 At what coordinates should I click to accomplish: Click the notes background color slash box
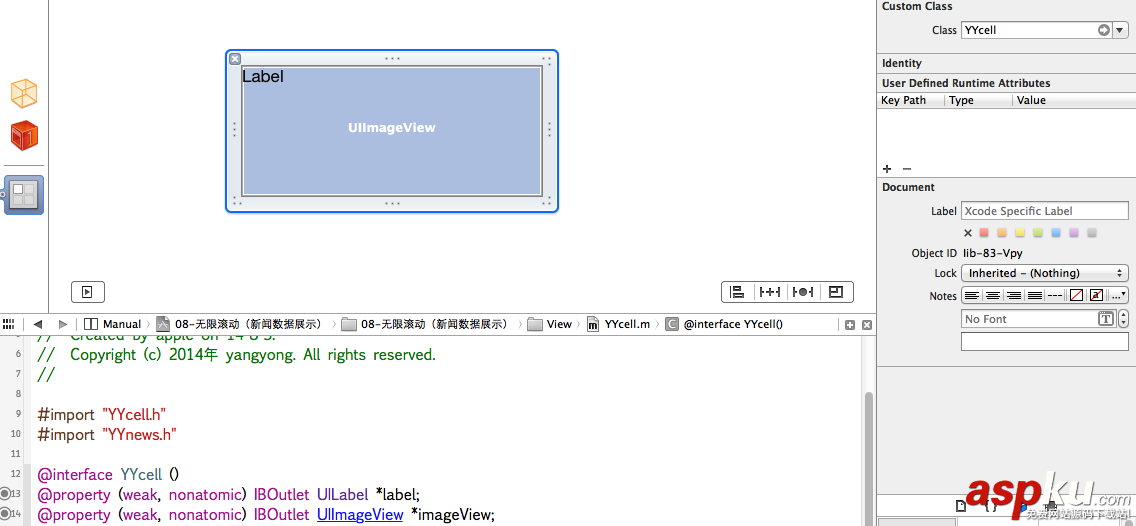pos(1076,295)
